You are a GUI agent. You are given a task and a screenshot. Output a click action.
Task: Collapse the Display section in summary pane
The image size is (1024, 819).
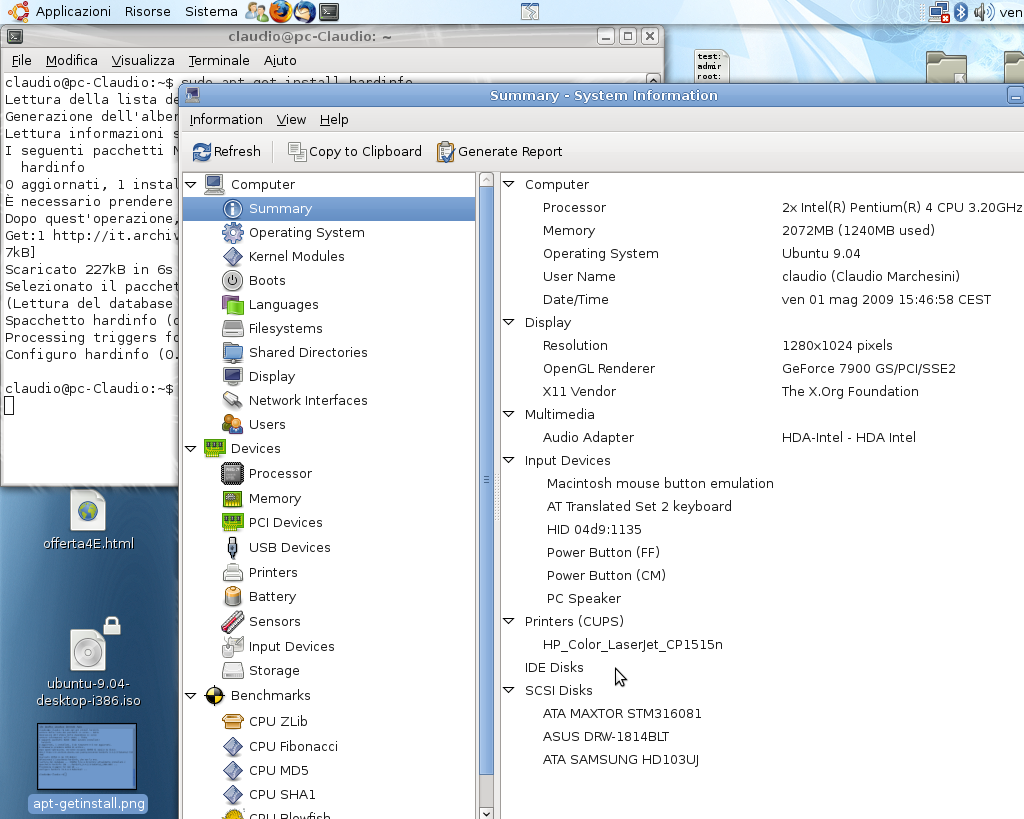[509, 322]
